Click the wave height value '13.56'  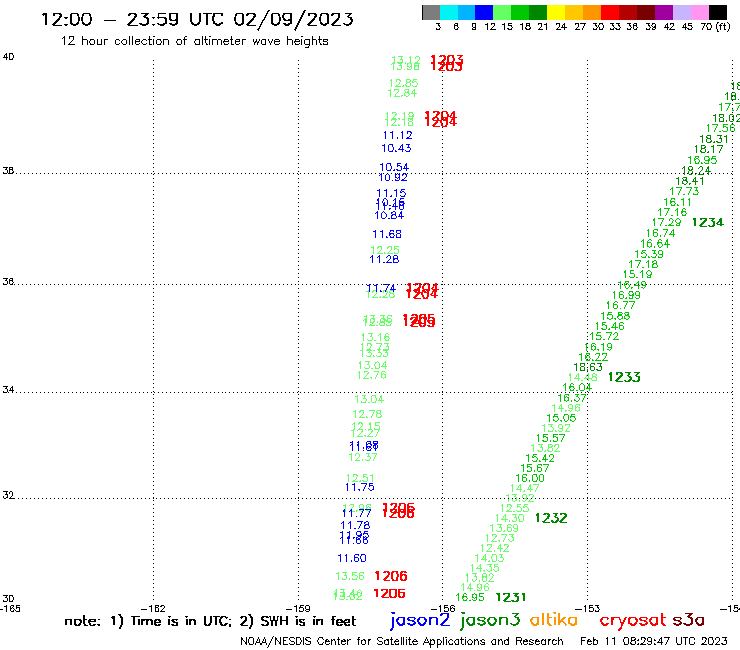coord(350,576)
